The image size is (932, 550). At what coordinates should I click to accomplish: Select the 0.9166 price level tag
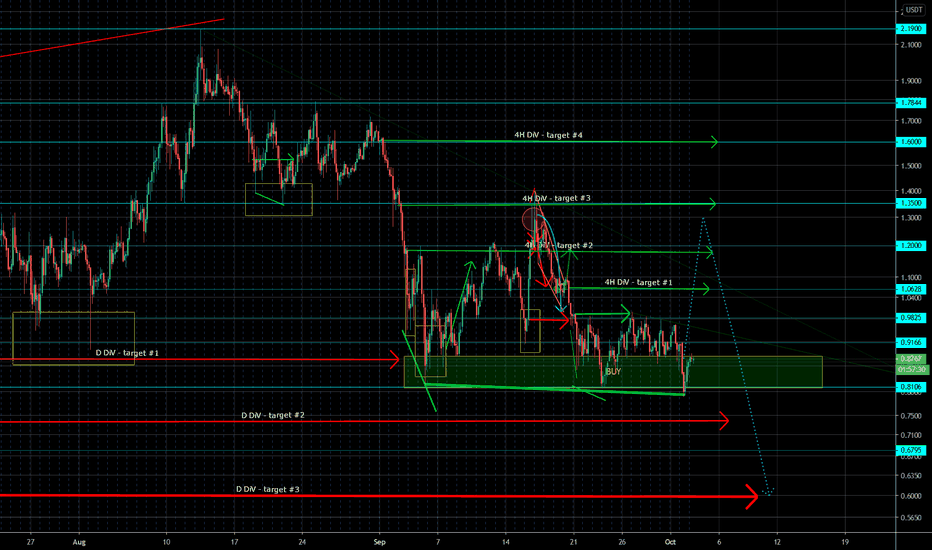click(911, 342)
